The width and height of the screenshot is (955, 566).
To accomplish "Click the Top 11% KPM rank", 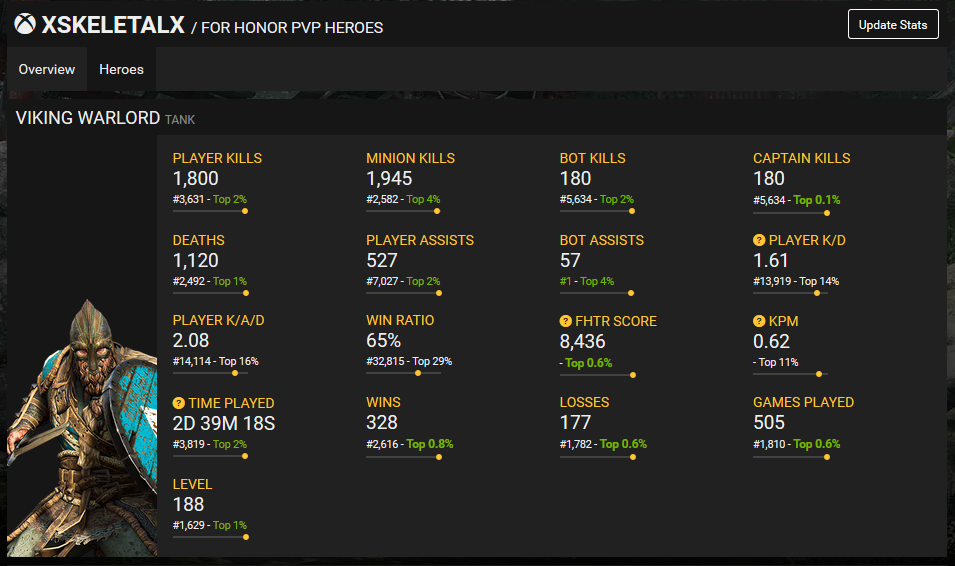I will click(776, 363).
